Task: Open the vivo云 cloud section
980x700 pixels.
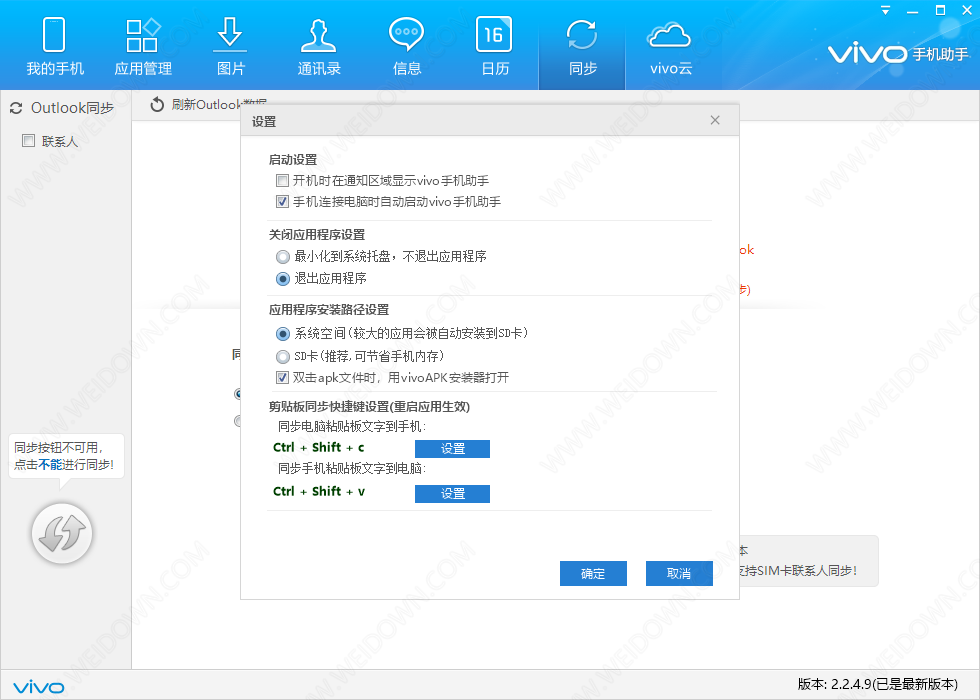Action: tap(670, 47)
